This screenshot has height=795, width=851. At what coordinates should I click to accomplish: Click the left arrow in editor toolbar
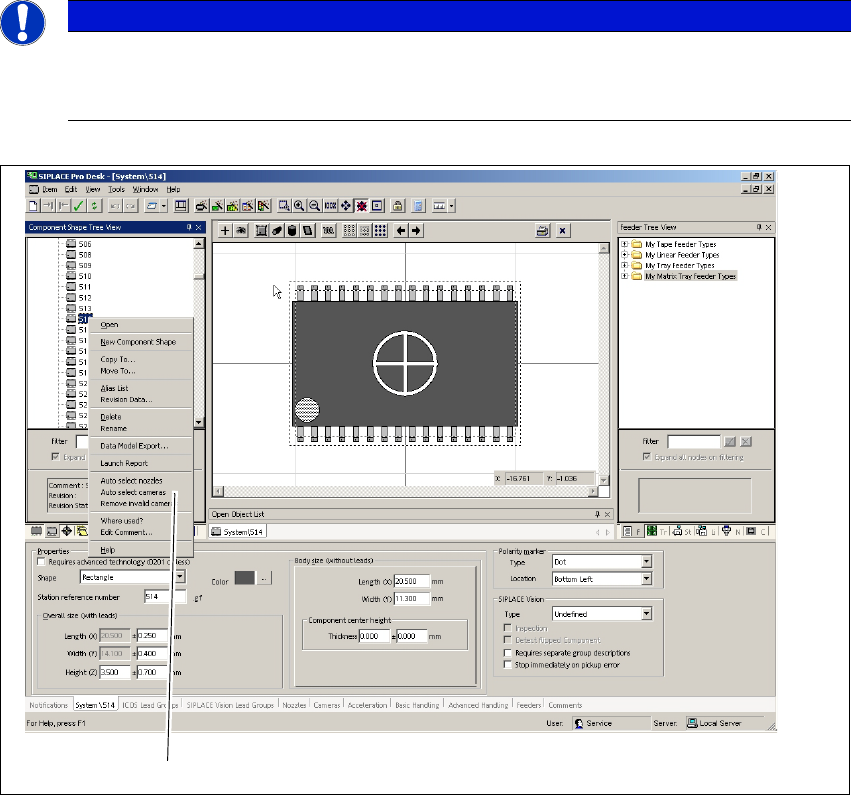[401, 230]
